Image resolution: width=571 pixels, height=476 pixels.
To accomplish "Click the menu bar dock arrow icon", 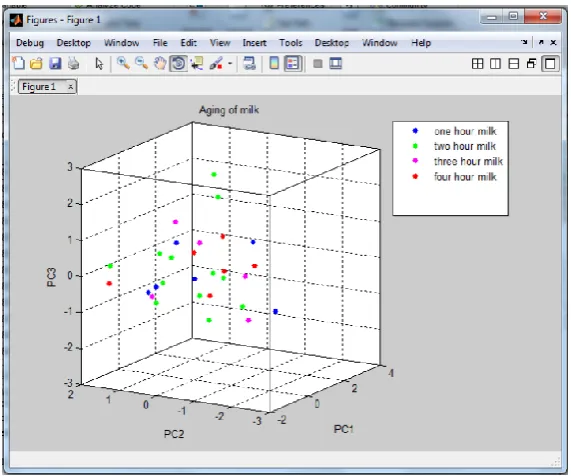I will [524, 42].
